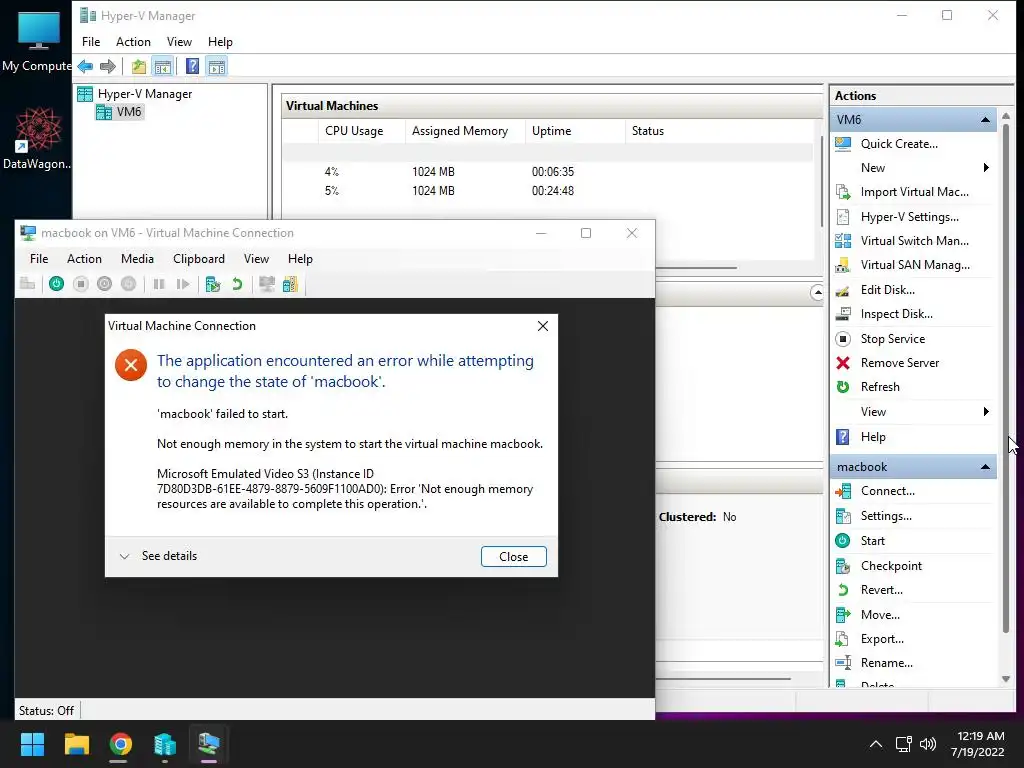The image size is (1024, 768).
Task: Open Action menu in Hyper-V Manager
Action: pos(133,42)
